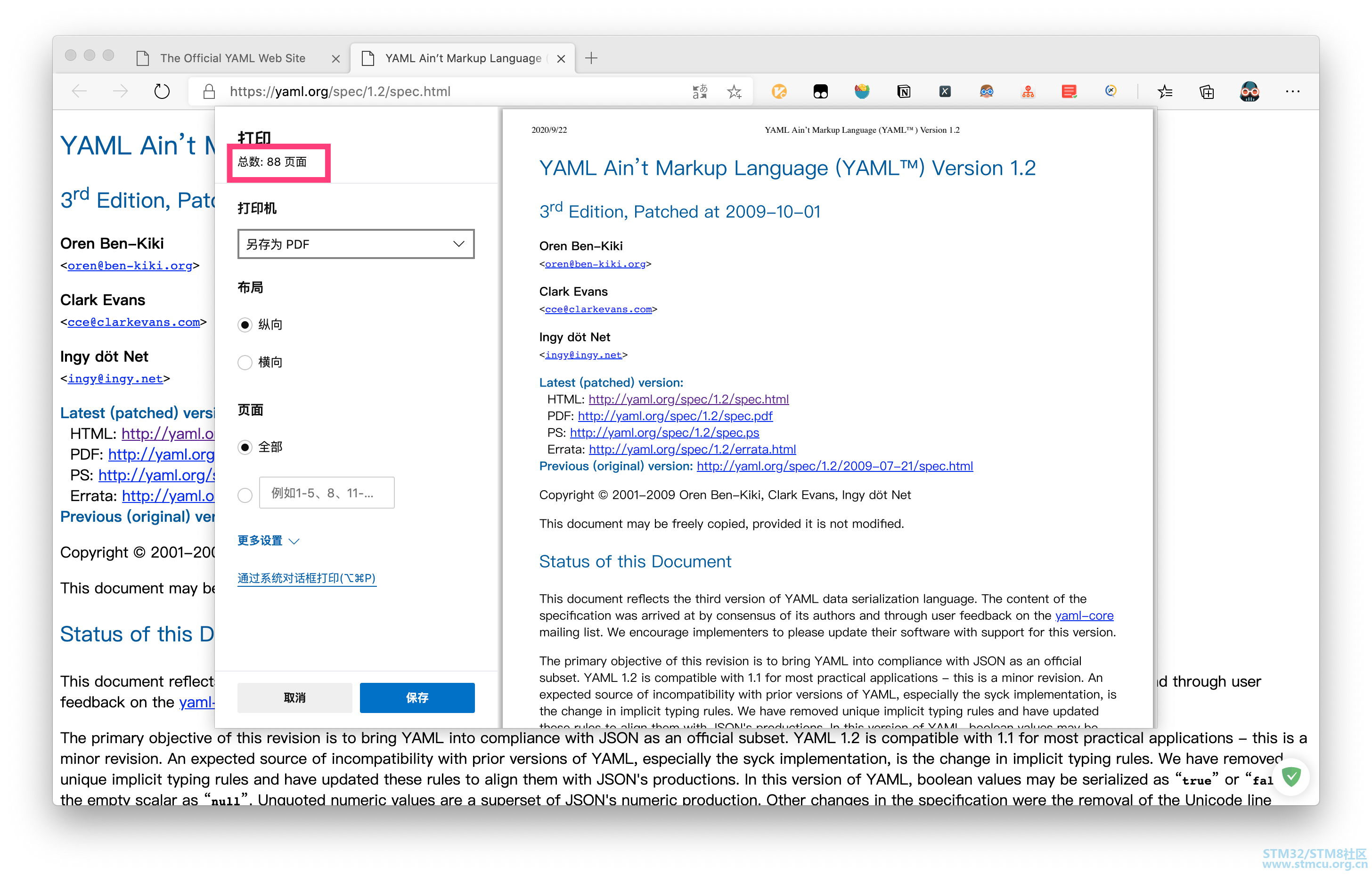The width and height of the screenshot is (1372, 875).
Task: Click the lock icon in address bar
Action: (x=209, y=91)
